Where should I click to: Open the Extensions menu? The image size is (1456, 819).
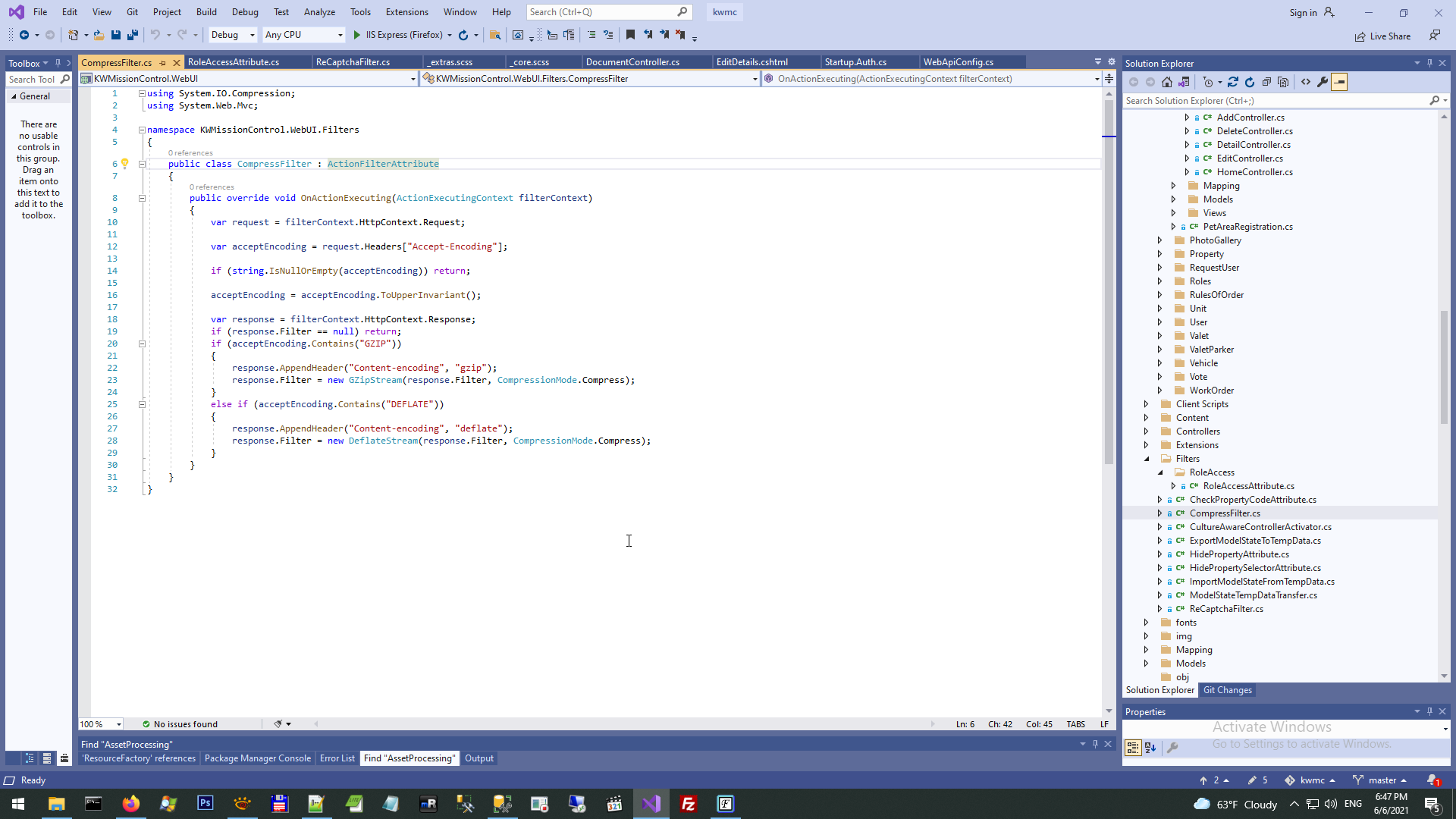[406, 12]
